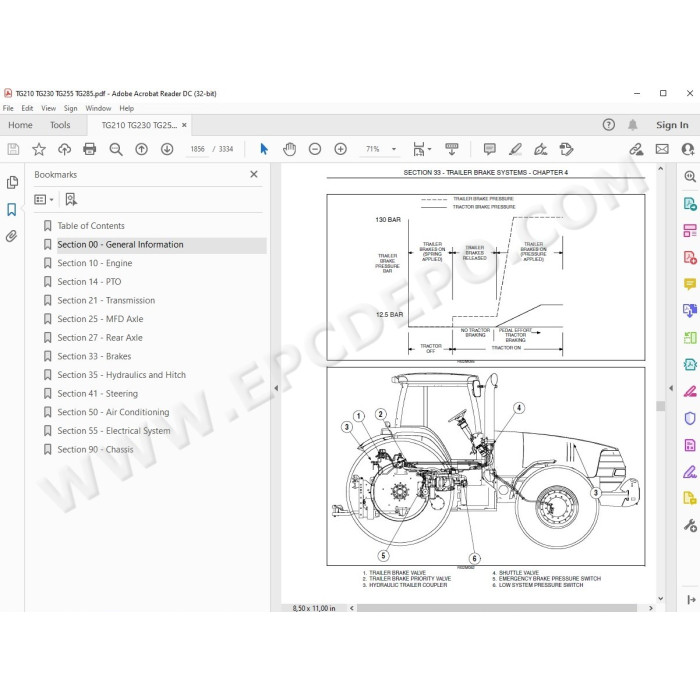700x700 pixels.
Task: Show page thumbnails panel
Action: pos(12,182)
